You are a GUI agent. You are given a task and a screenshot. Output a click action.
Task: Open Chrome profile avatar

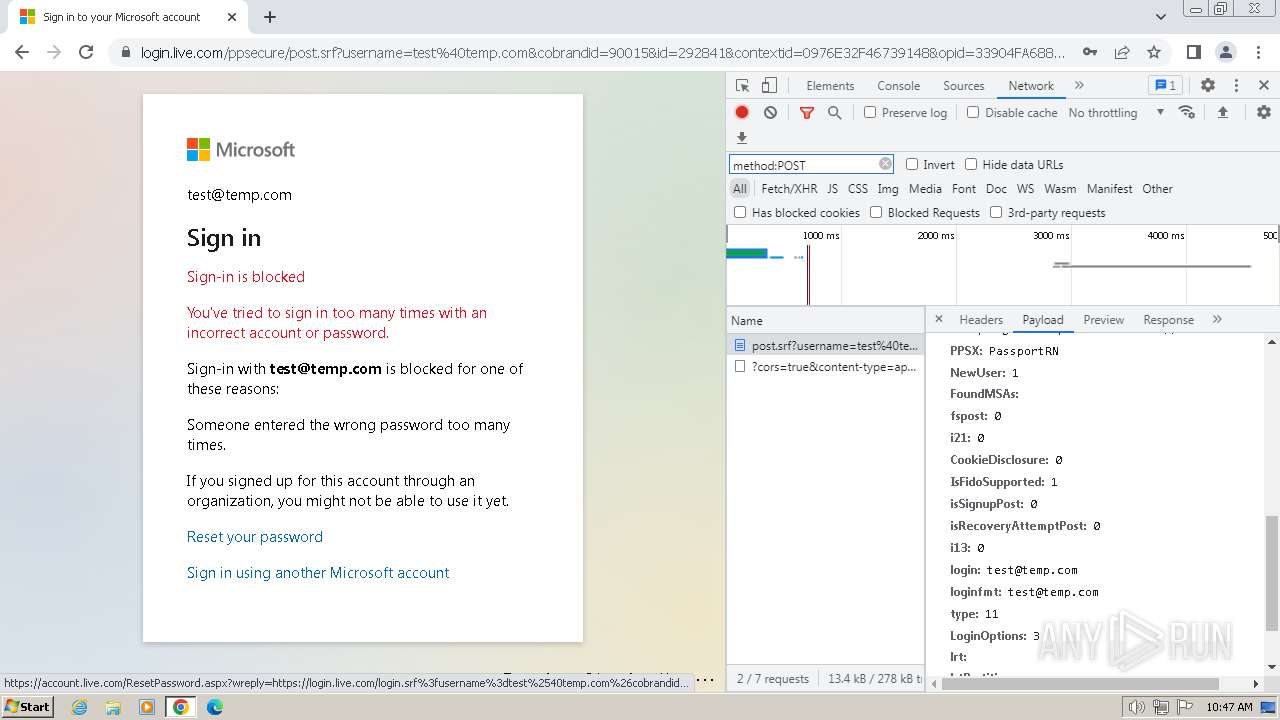point(1226,52)
